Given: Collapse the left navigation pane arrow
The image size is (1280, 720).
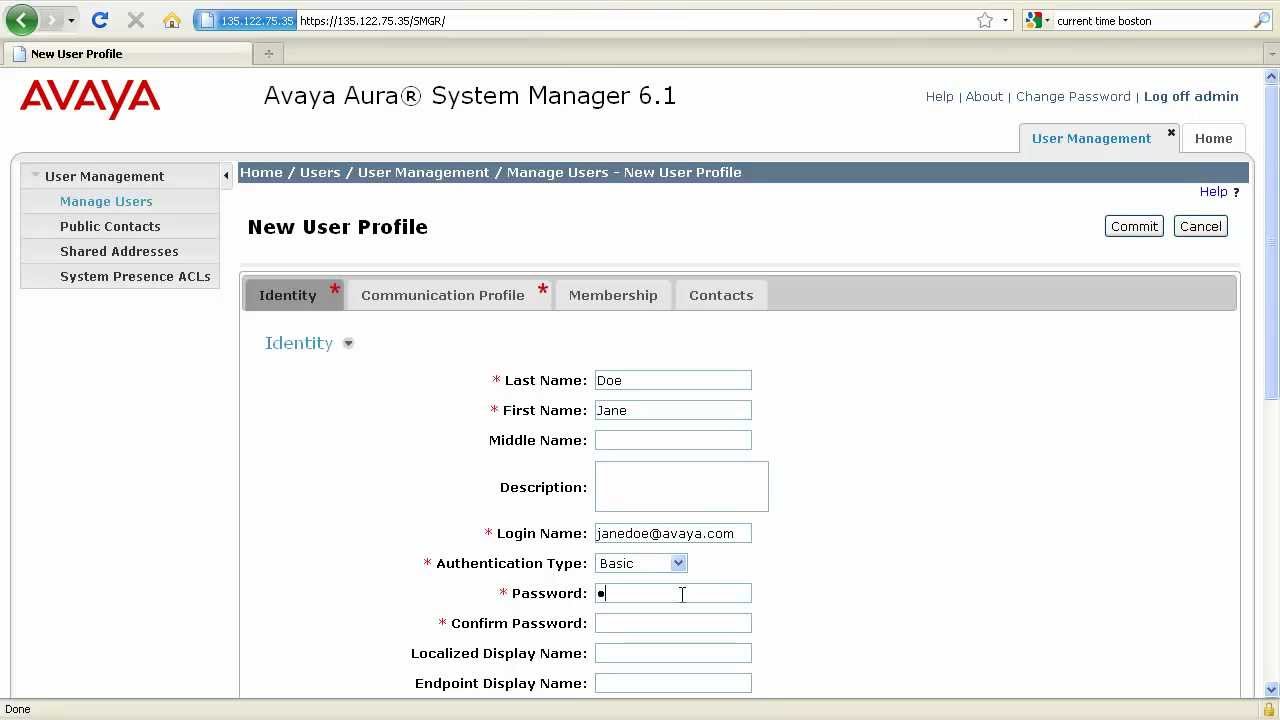Looking at the screenshot, I should (226, 176).
